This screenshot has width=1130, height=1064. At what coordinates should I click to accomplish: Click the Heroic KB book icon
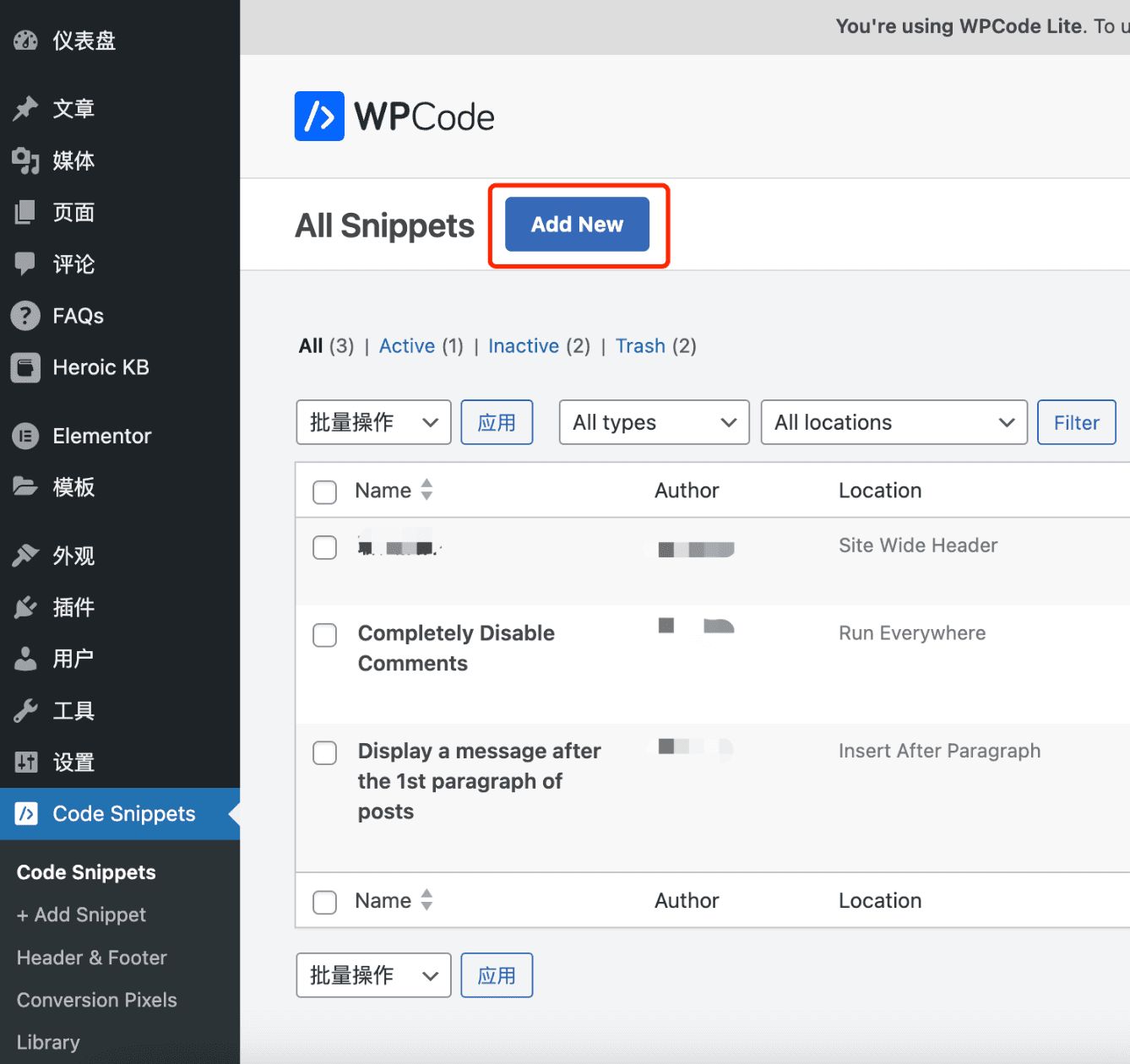coord(25,367)
